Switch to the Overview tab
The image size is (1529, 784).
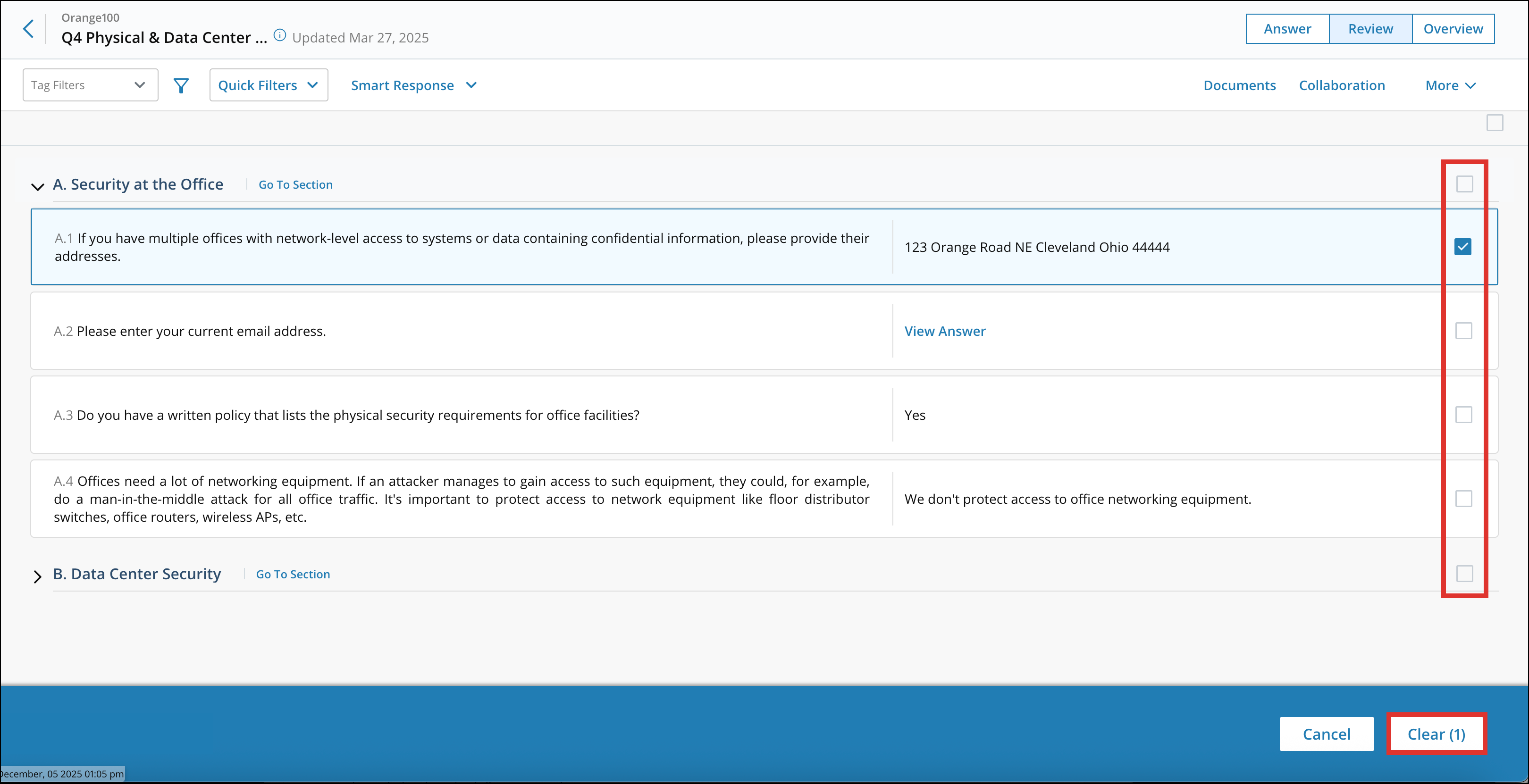pyautogui.click(x=1453, y=28)
